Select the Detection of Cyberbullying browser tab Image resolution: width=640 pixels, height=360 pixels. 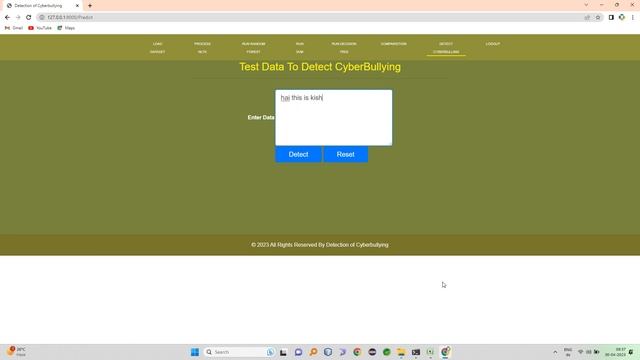(42, 6)
